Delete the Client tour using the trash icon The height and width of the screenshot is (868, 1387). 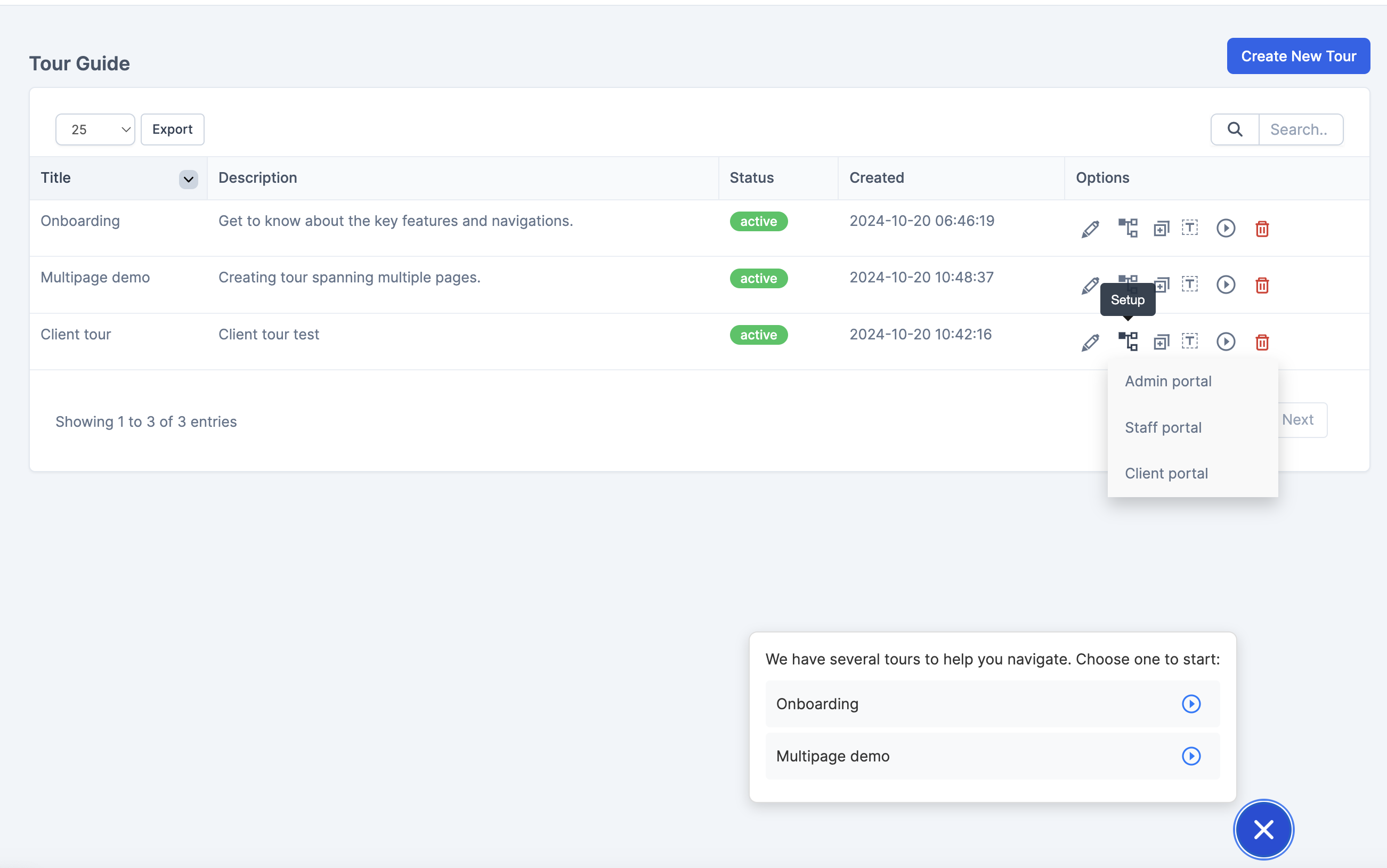click(1262, 342)
